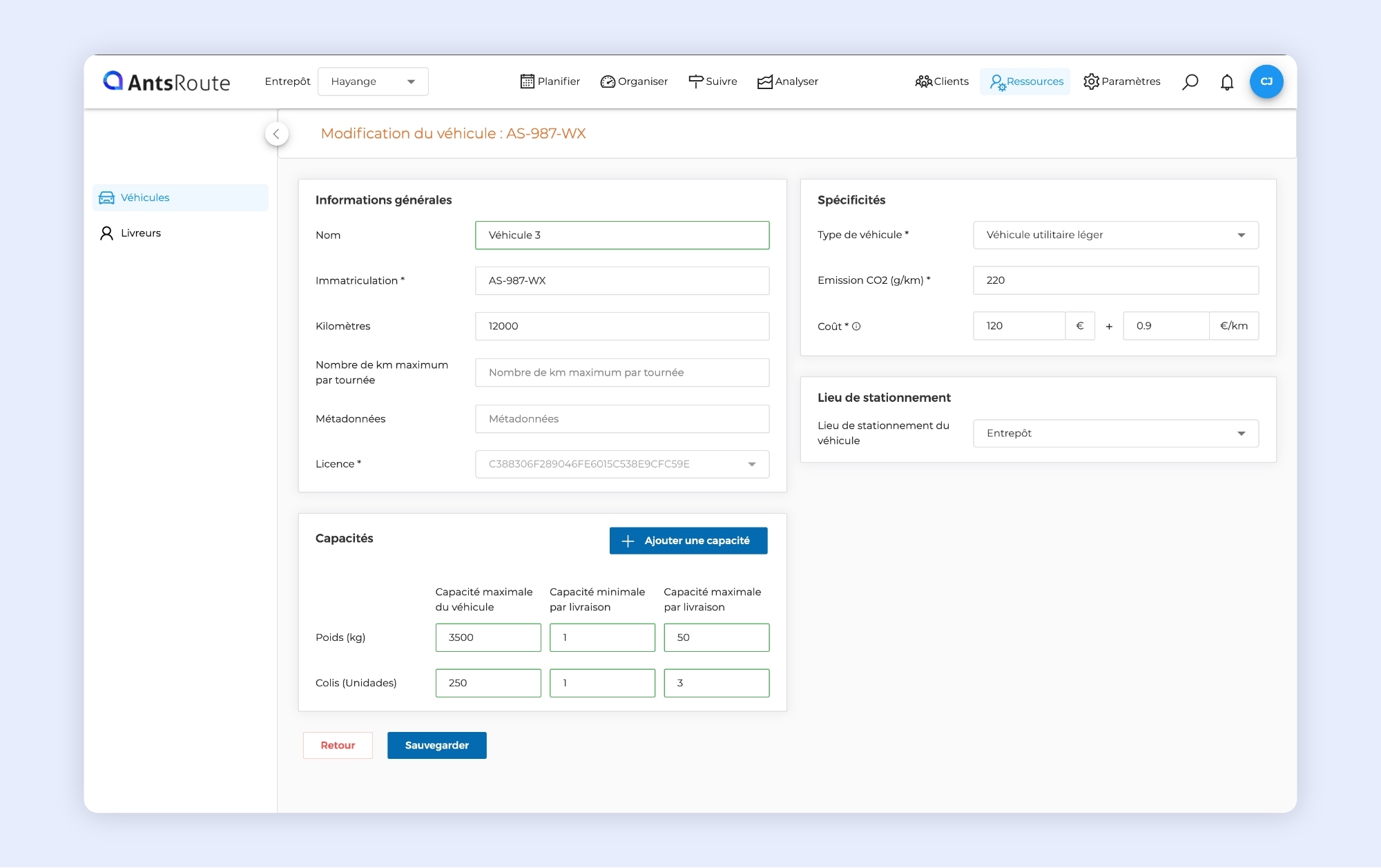This screenshot has height=868, width=1381.
Task: Open the Organiser menu item
Action: pyautogui.click(x=634, y=81)
